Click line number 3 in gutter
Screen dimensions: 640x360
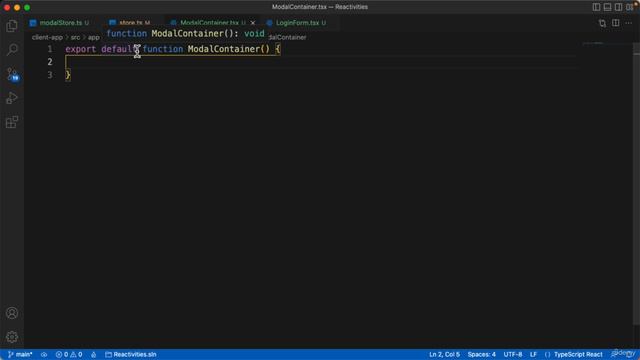pos(50,75)
